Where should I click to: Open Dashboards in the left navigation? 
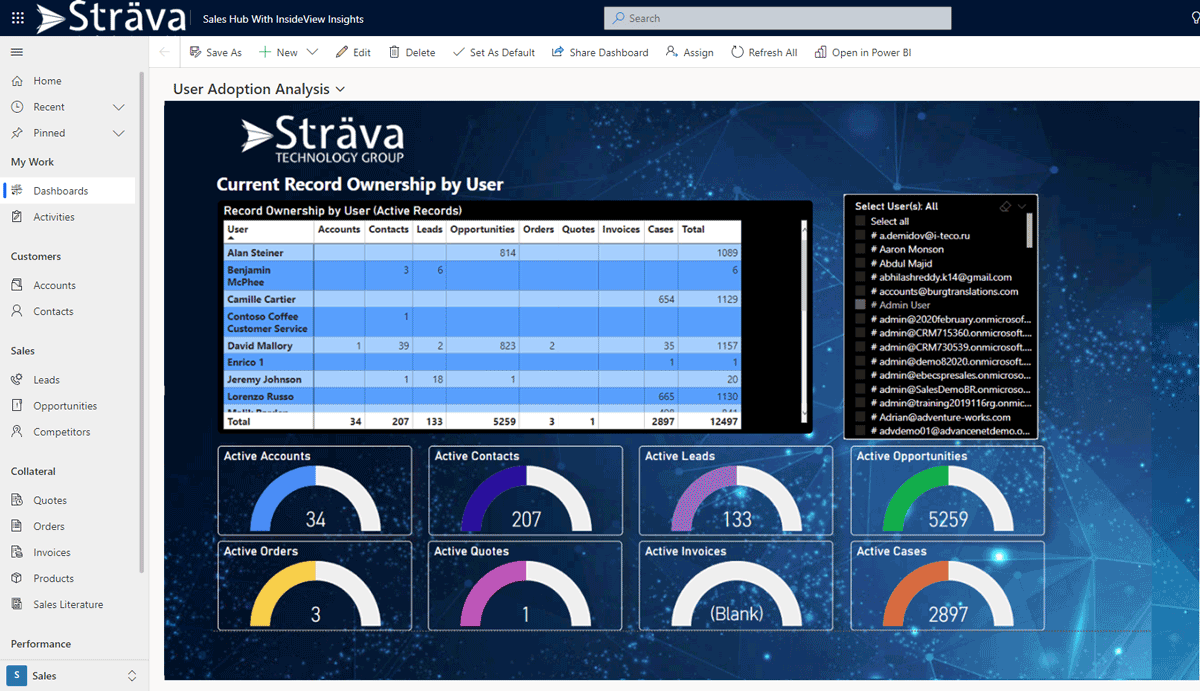pyautogui.click(x=60, y=191)
